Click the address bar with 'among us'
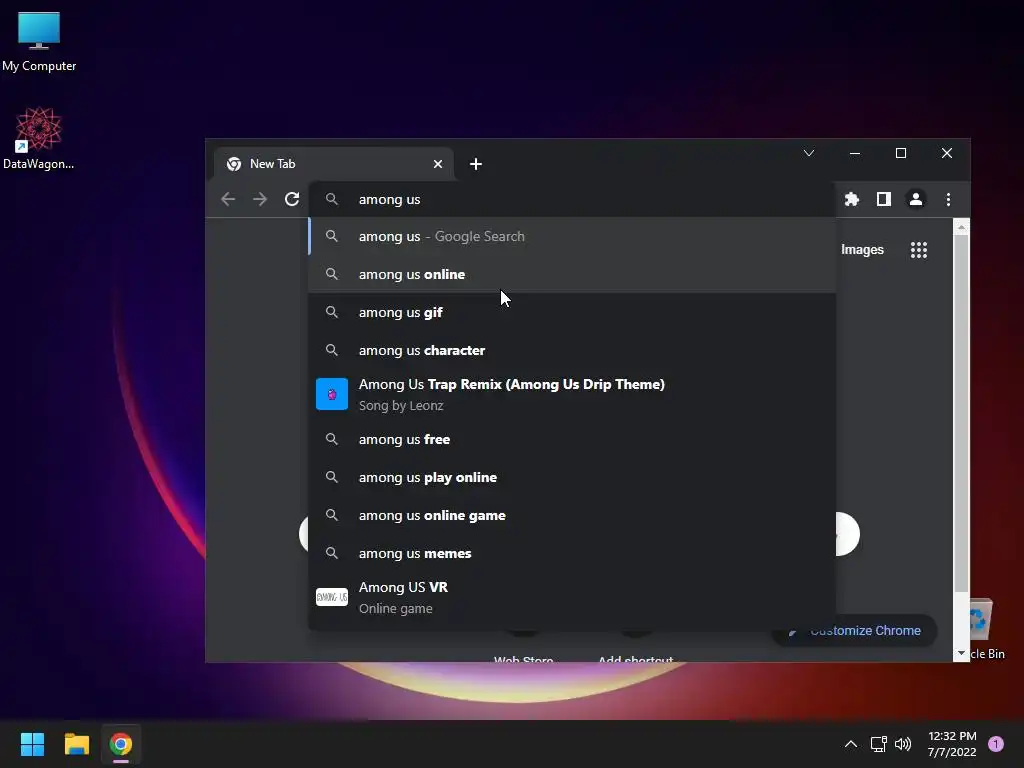 coord(572,199)
